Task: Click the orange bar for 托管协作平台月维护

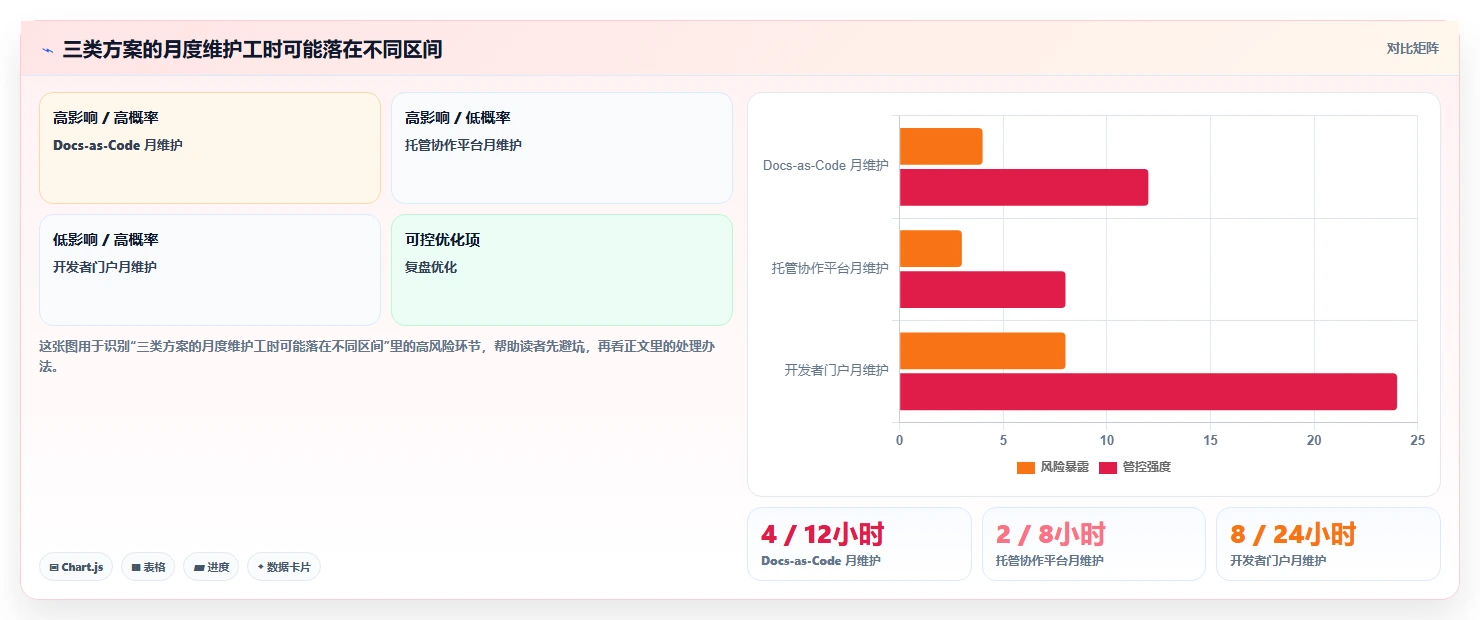Action: (x=931, y=249)
